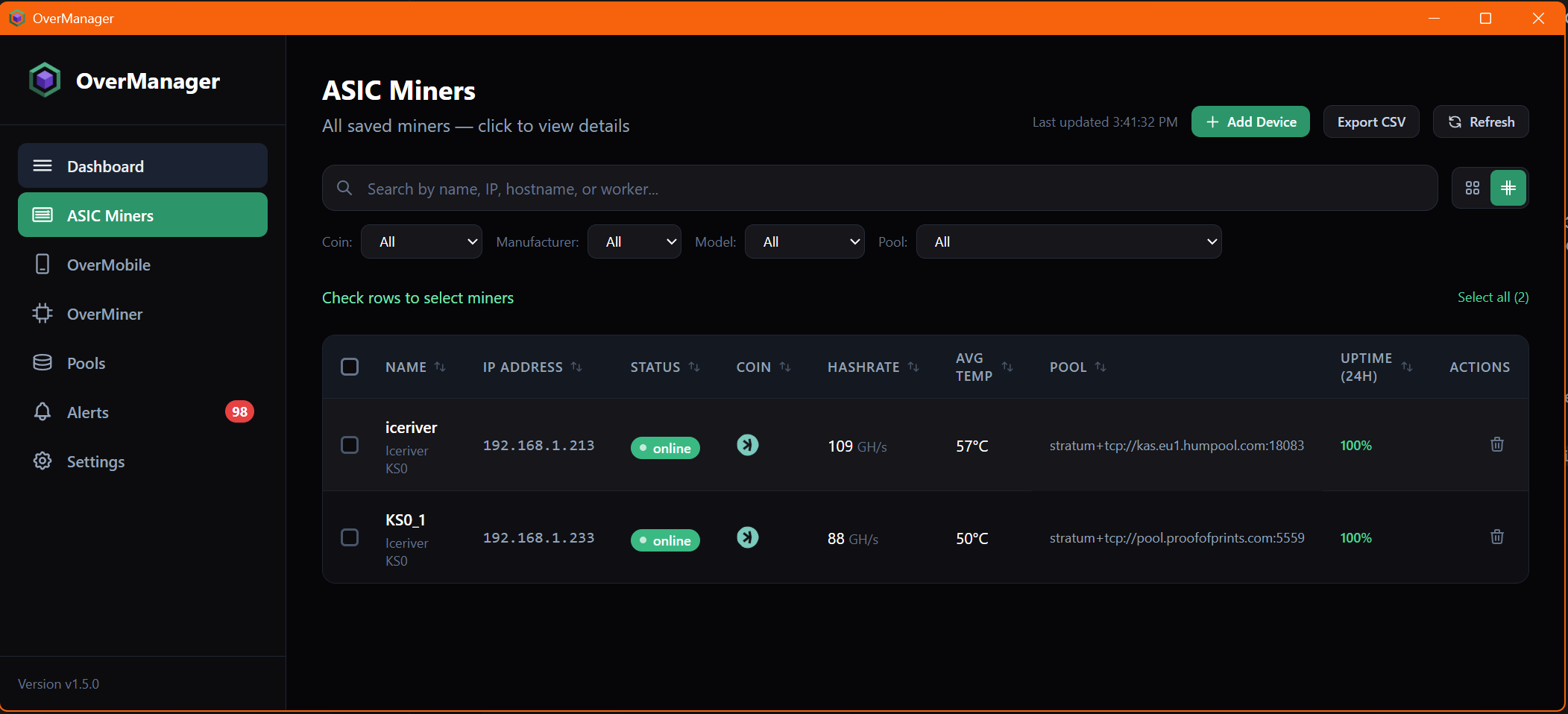Open OverMobile section
Screen dimensions: 1568x714
click(142, 264)
